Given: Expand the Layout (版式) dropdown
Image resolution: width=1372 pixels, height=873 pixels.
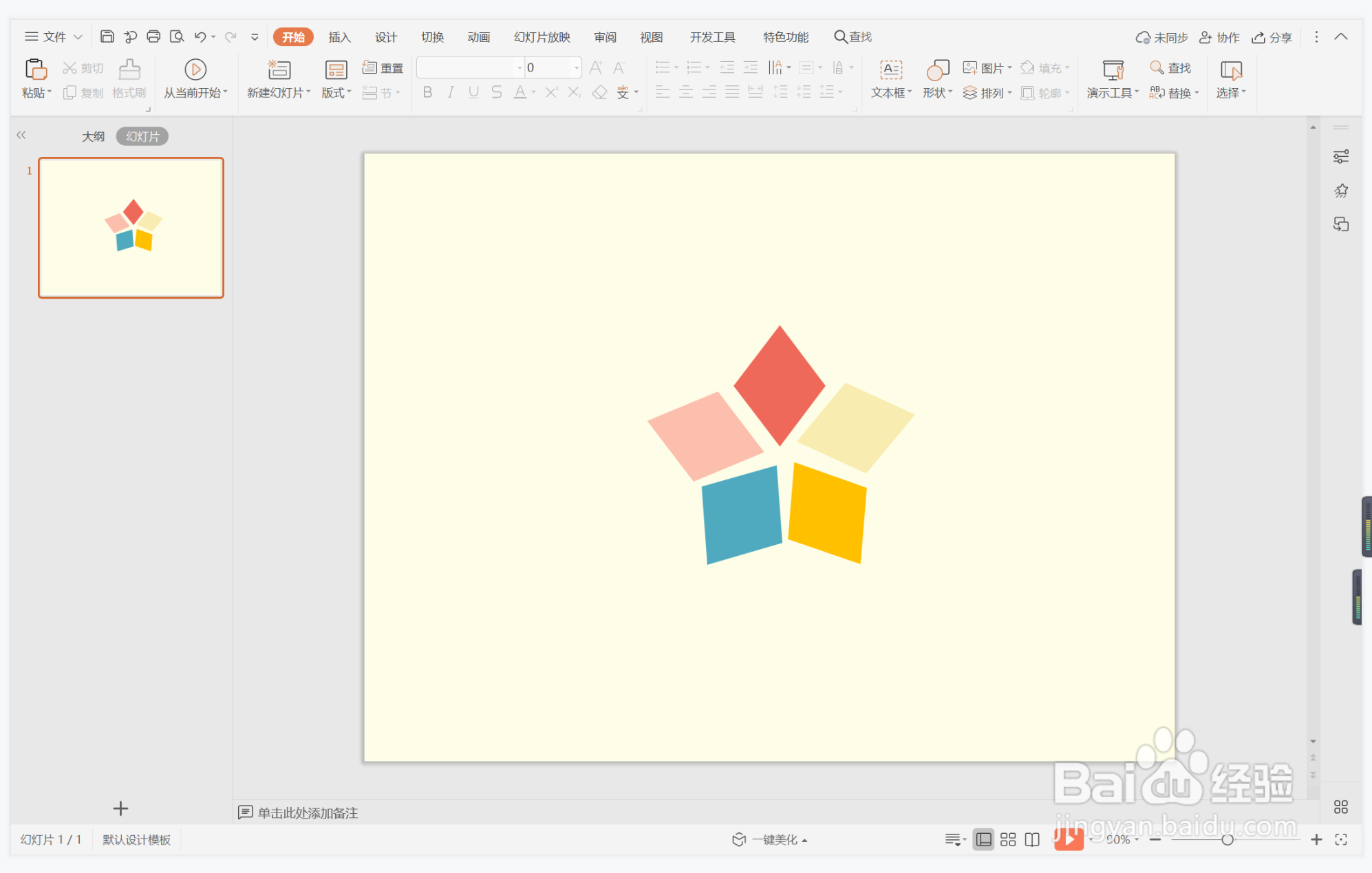Looking at the screenshot, I should [x=336, y=93].
